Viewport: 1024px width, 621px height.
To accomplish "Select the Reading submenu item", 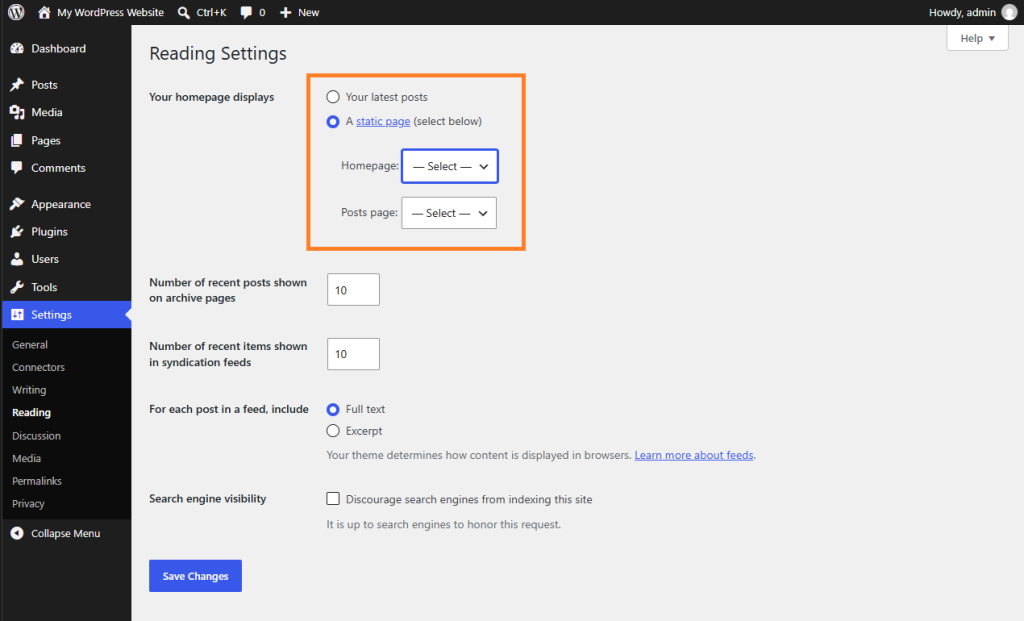I will tap(31, 413).
